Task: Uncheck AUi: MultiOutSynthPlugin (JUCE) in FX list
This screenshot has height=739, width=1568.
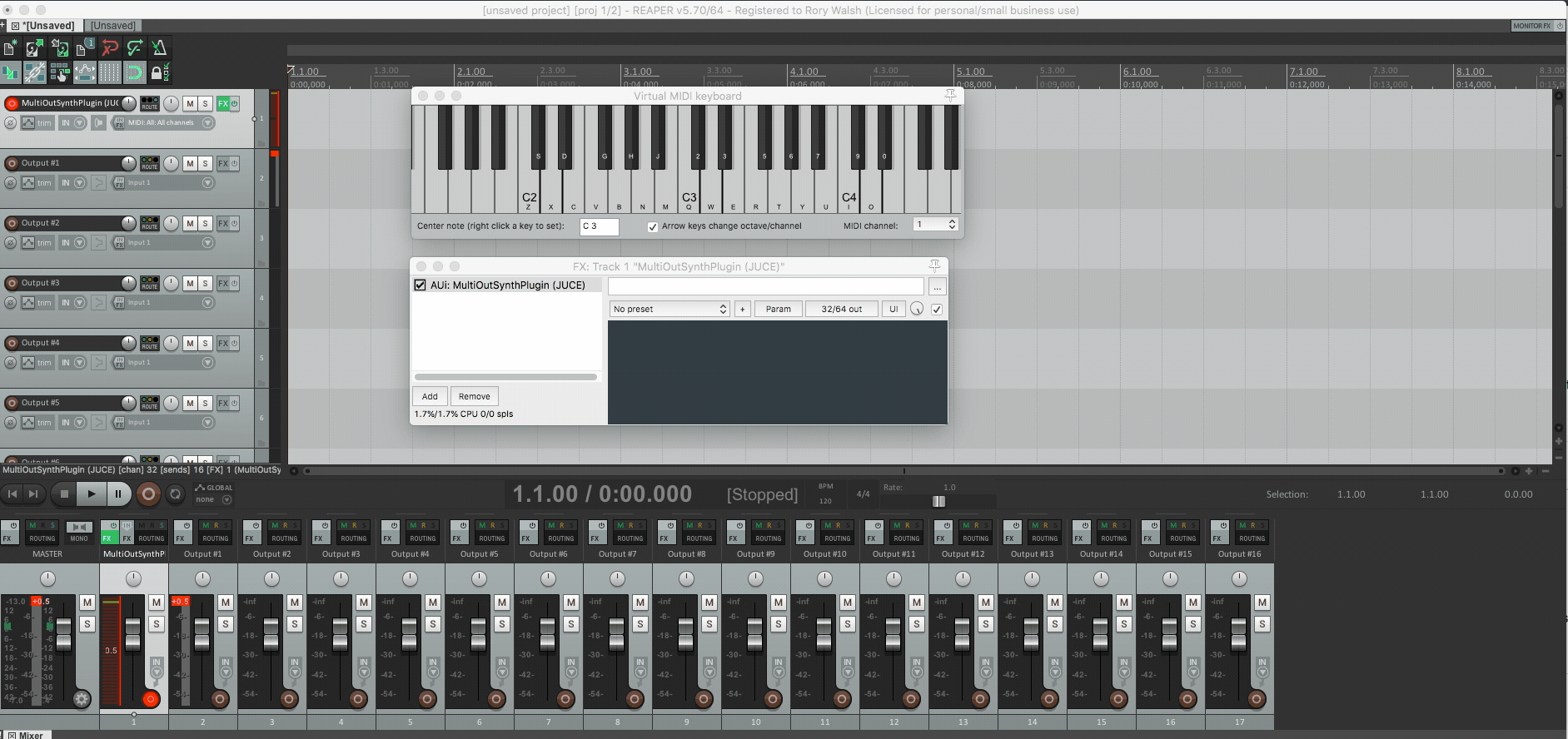Action: tap(421, 285)
